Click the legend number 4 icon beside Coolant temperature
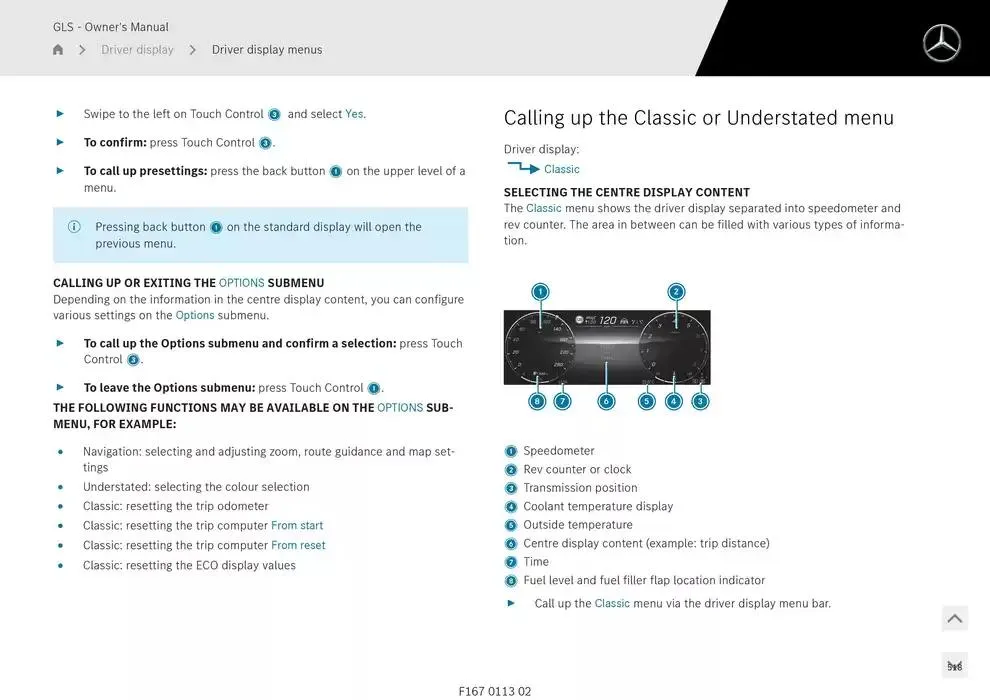The image size is (990, 700). (x=511, y=507)
